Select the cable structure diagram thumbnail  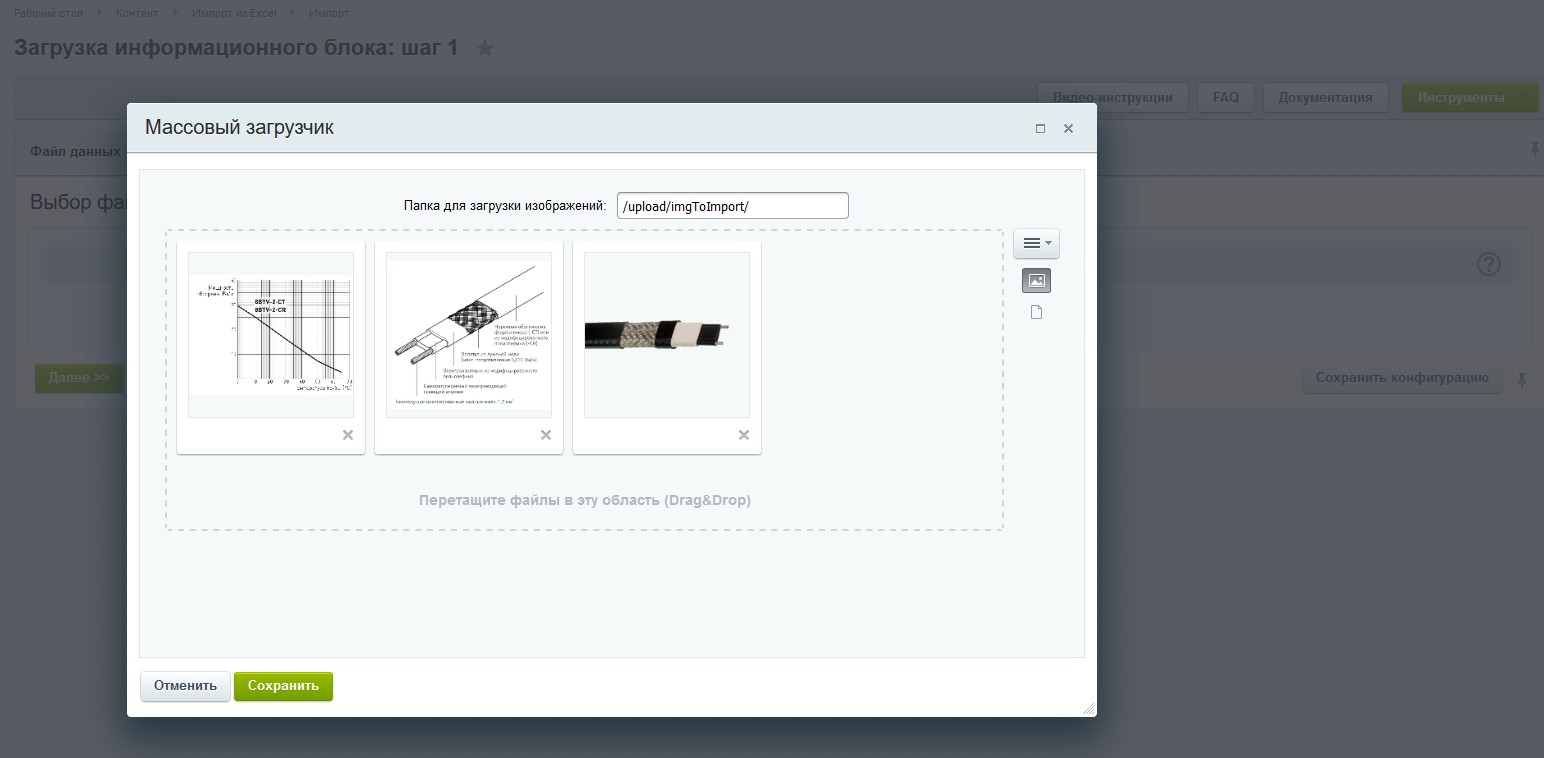(469, 335)
